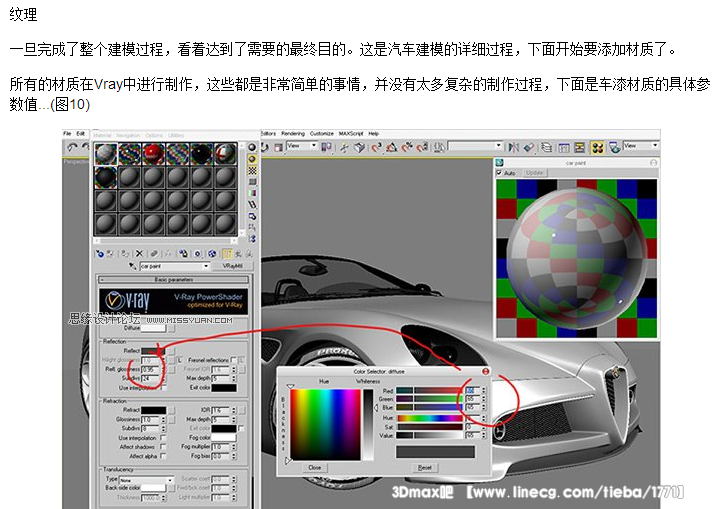
Task: Click the Put to Library icon
Action: click(x=183, y=254)
